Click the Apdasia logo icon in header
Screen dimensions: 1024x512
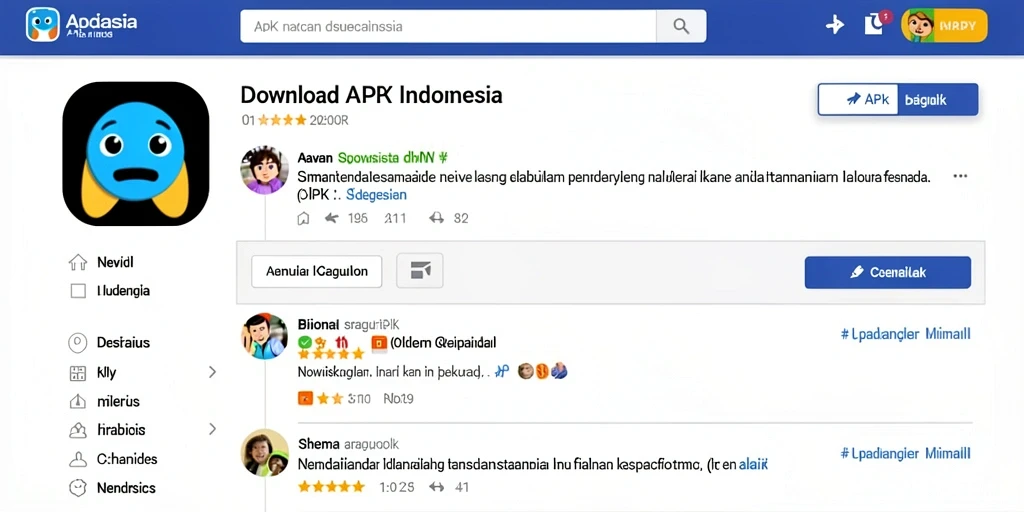click(42, 25)
